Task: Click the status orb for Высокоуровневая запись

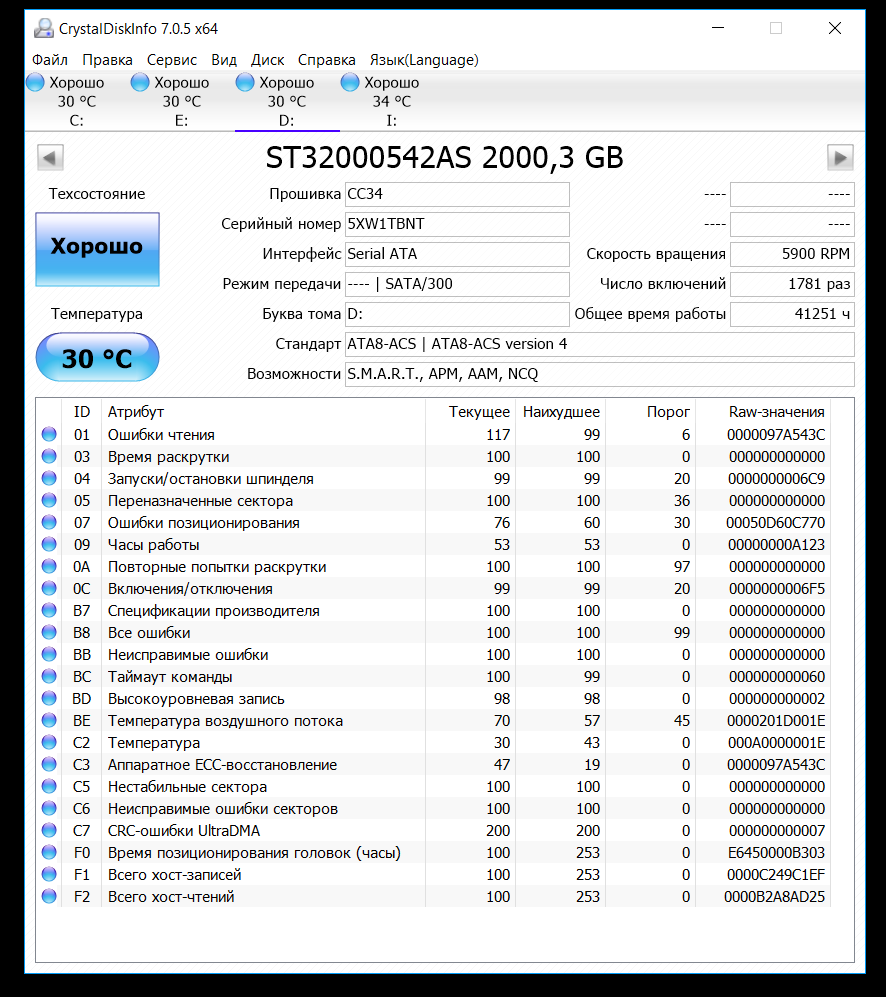Action: [x=49, y=698]
